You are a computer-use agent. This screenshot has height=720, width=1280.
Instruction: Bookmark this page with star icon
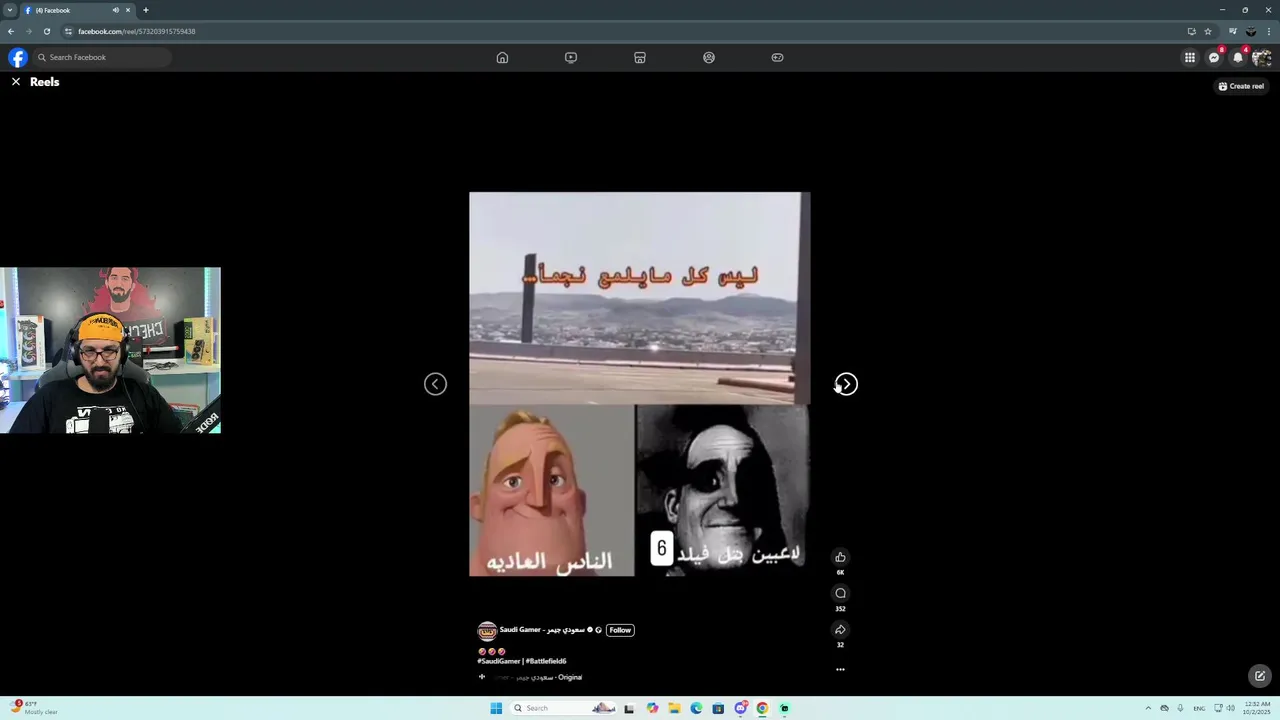(1208, 31)
